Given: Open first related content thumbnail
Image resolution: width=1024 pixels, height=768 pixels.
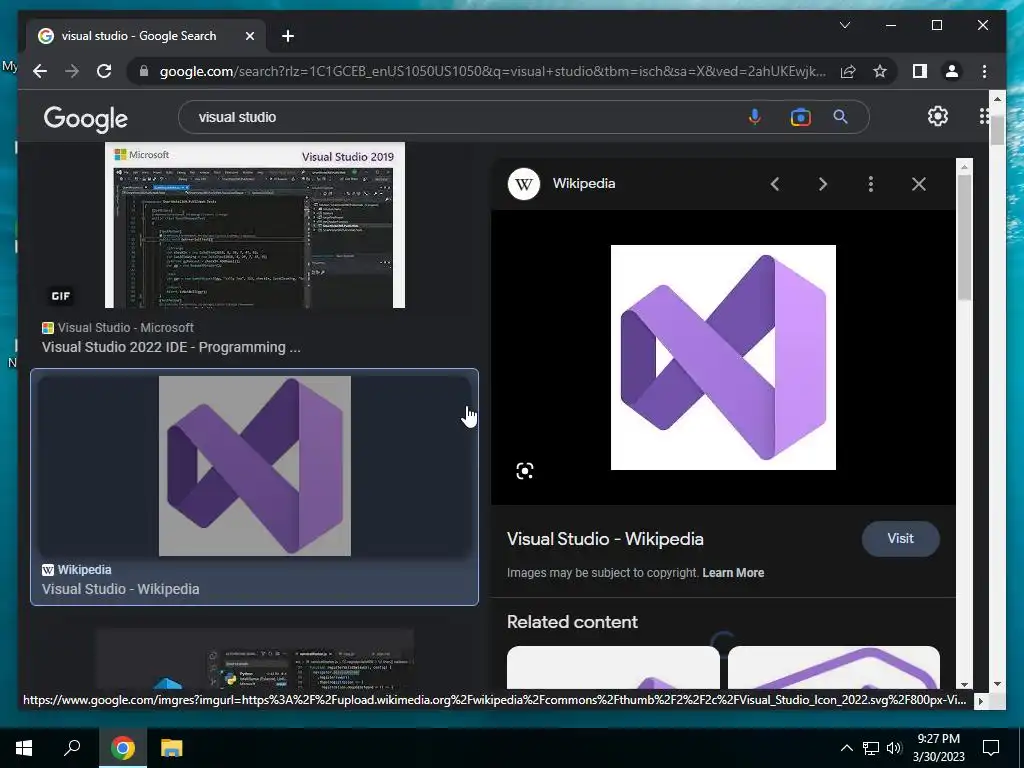Looking at the screenshot, I should [613, 667].
